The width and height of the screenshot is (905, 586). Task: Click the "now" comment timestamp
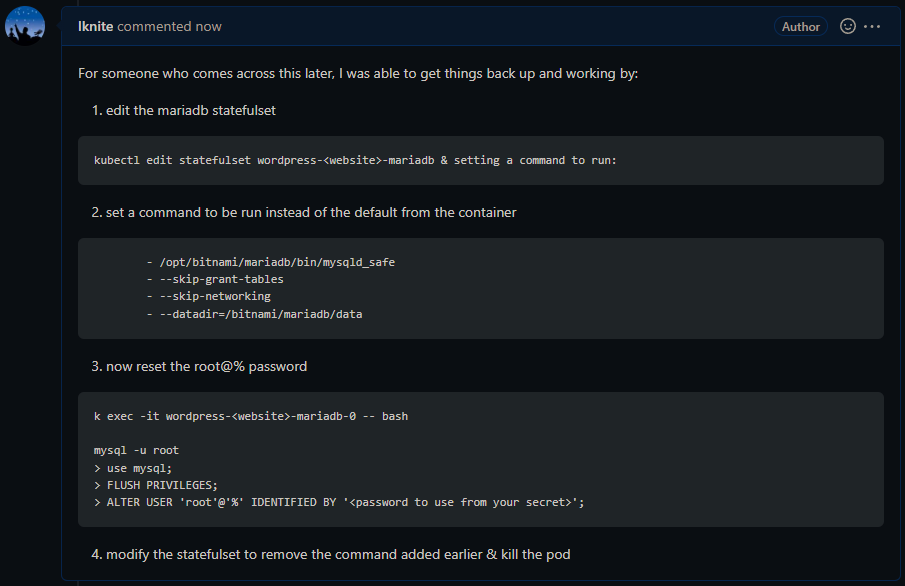[x=209, y=27]
